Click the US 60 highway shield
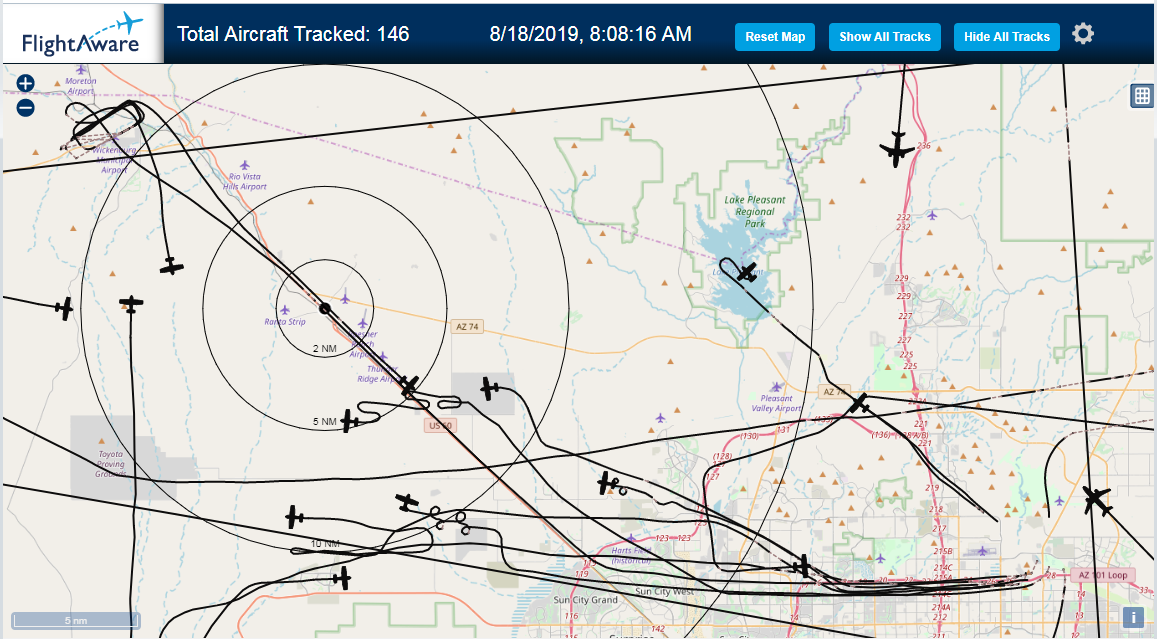 pos(440,426)
